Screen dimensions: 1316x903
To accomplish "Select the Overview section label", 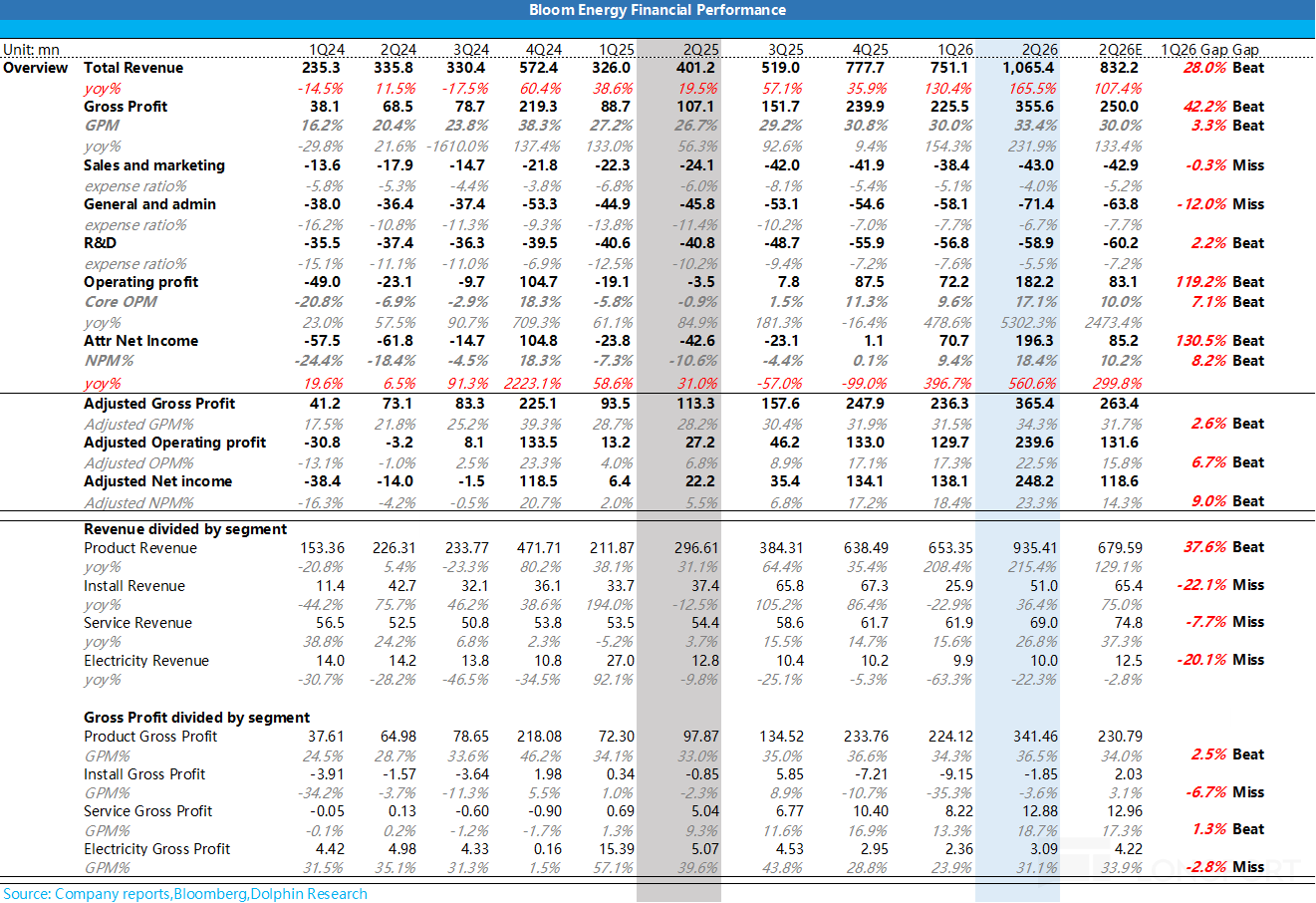I will 36,68.
